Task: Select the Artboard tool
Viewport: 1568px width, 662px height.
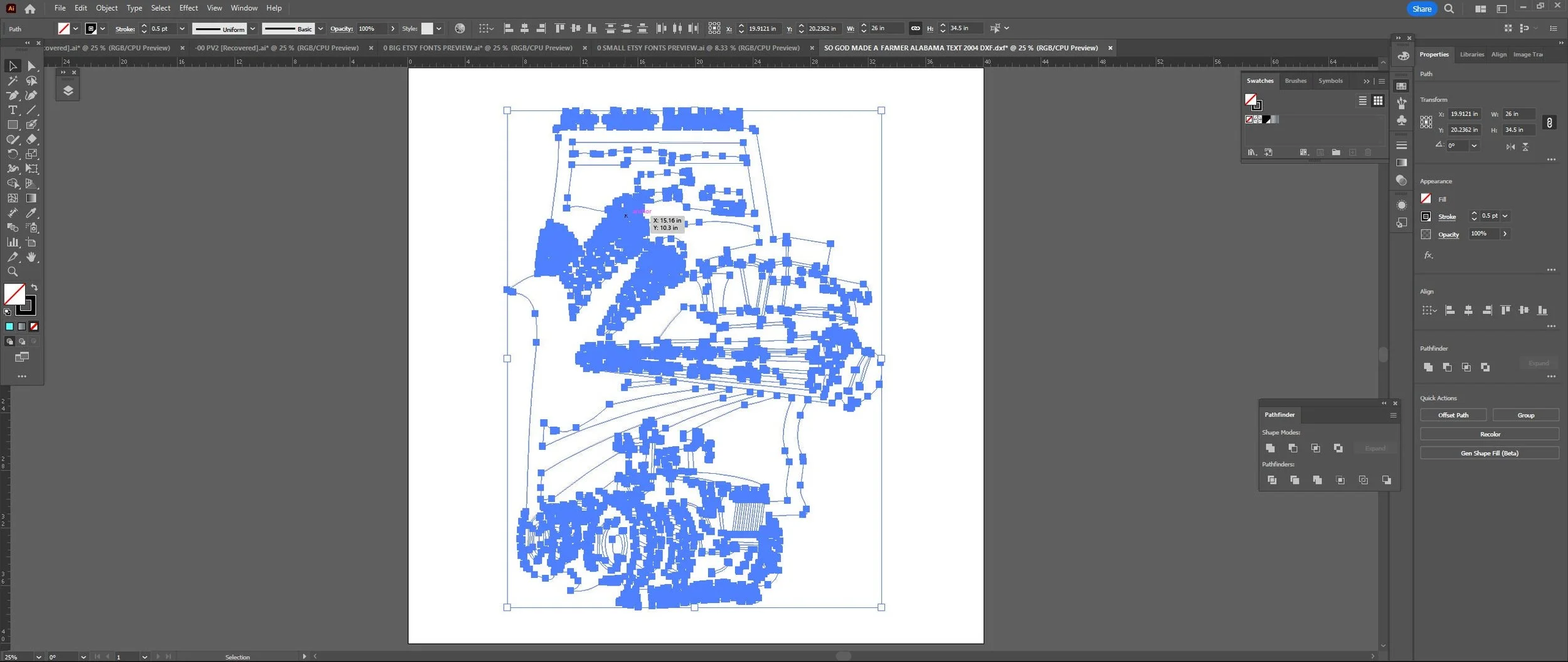Action: pyautogui.click(x=31, y=242)
